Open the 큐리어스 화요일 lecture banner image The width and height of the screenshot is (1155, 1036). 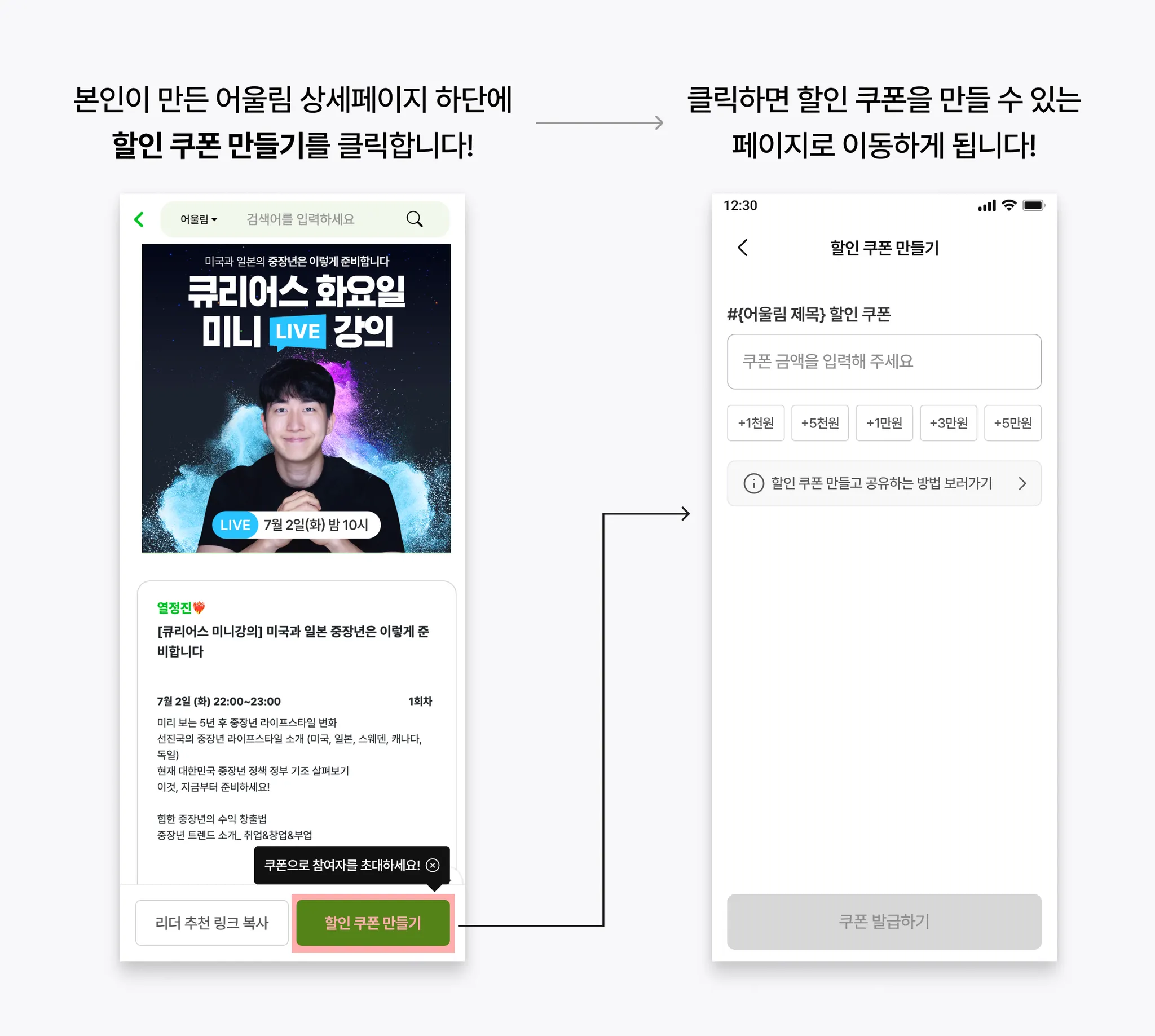point(296,398)
